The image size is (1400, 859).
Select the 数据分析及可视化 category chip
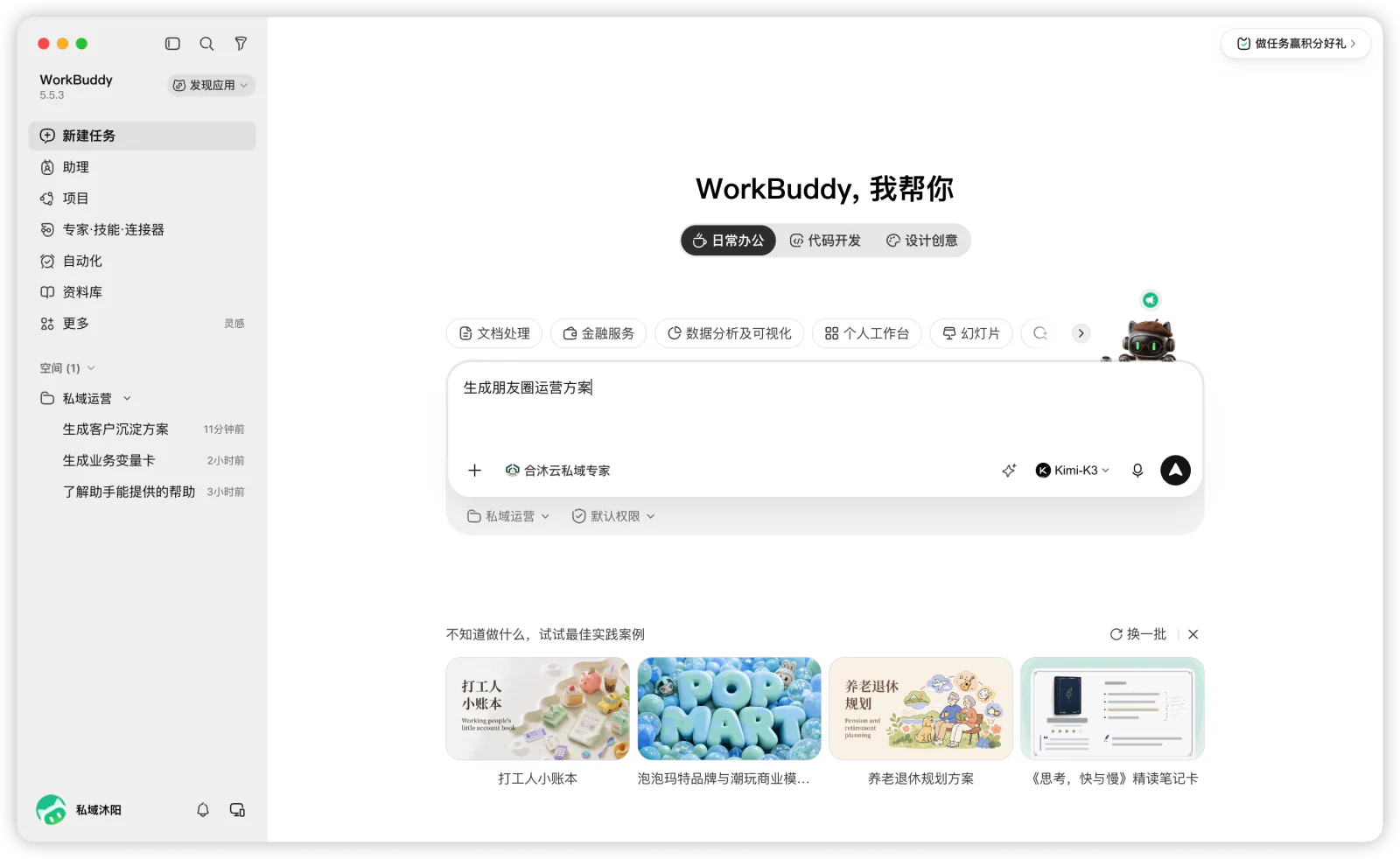729,333
